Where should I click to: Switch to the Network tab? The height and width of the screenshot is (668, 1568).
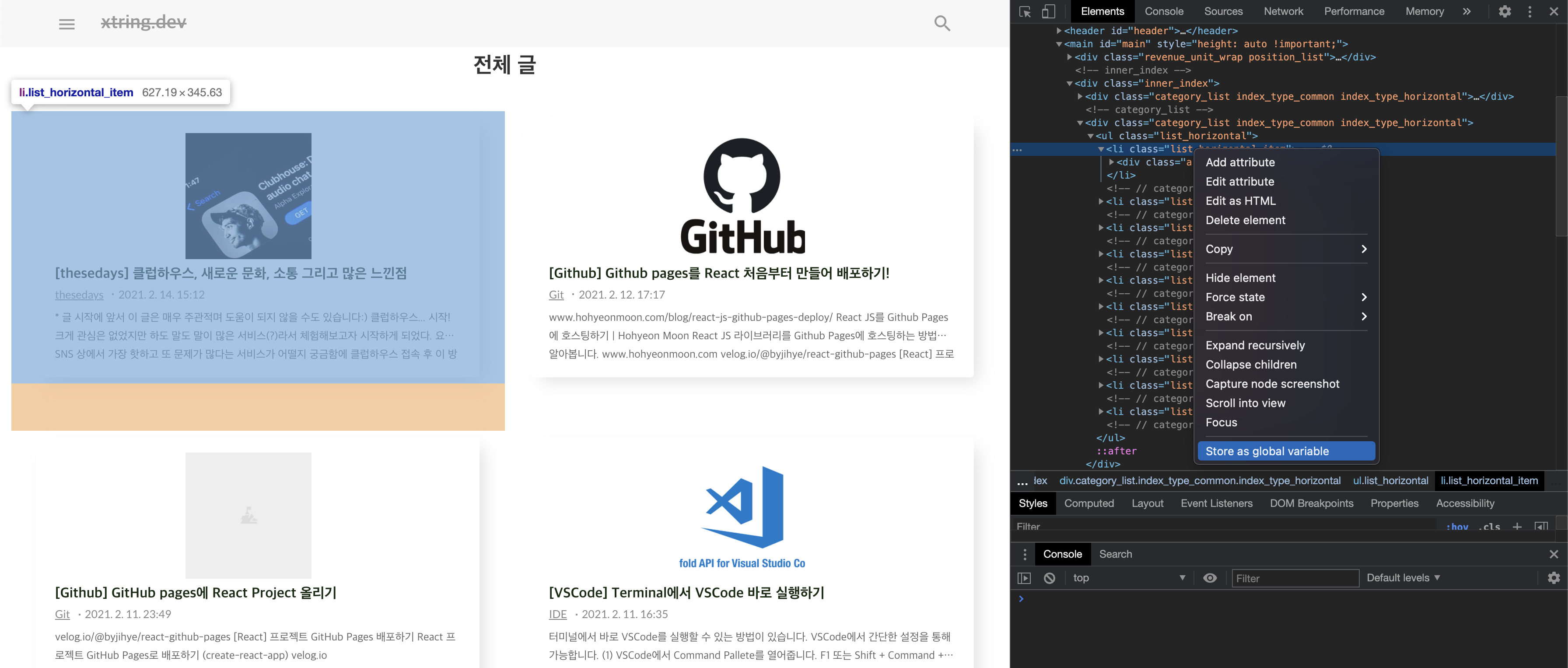[1283, 11]
